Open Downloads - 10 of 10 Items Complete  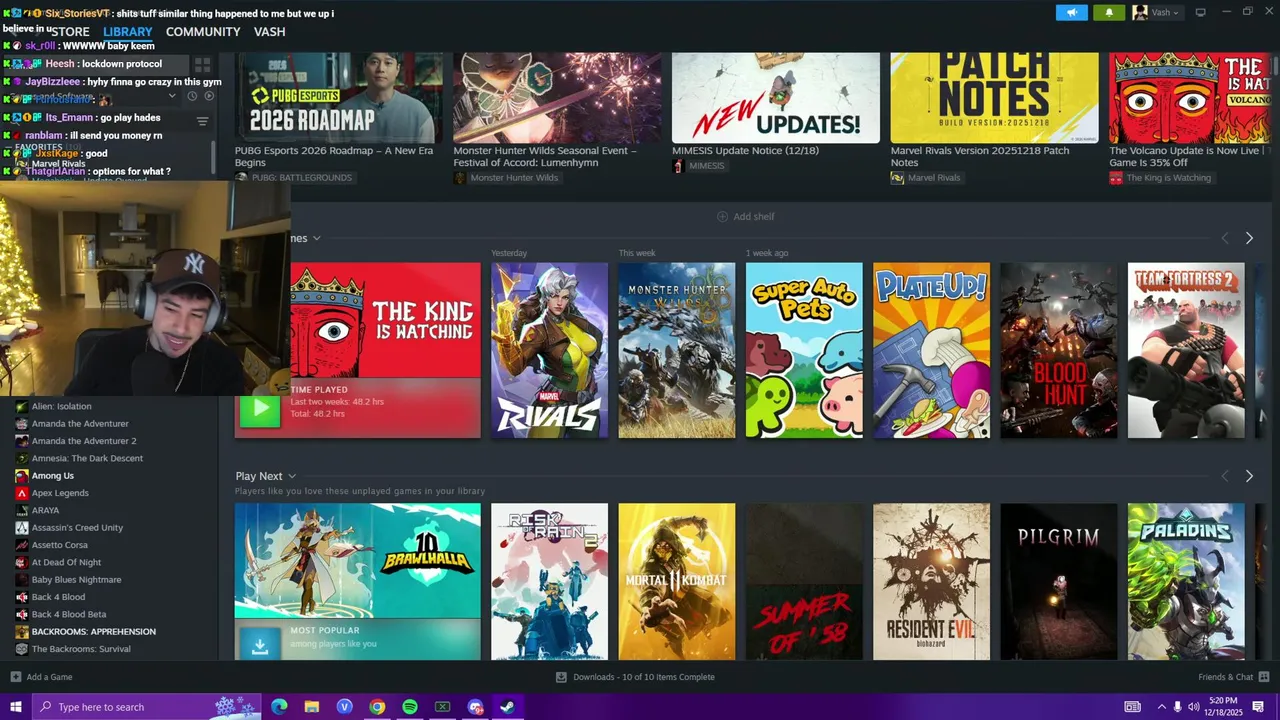click(x=635, y=677)
